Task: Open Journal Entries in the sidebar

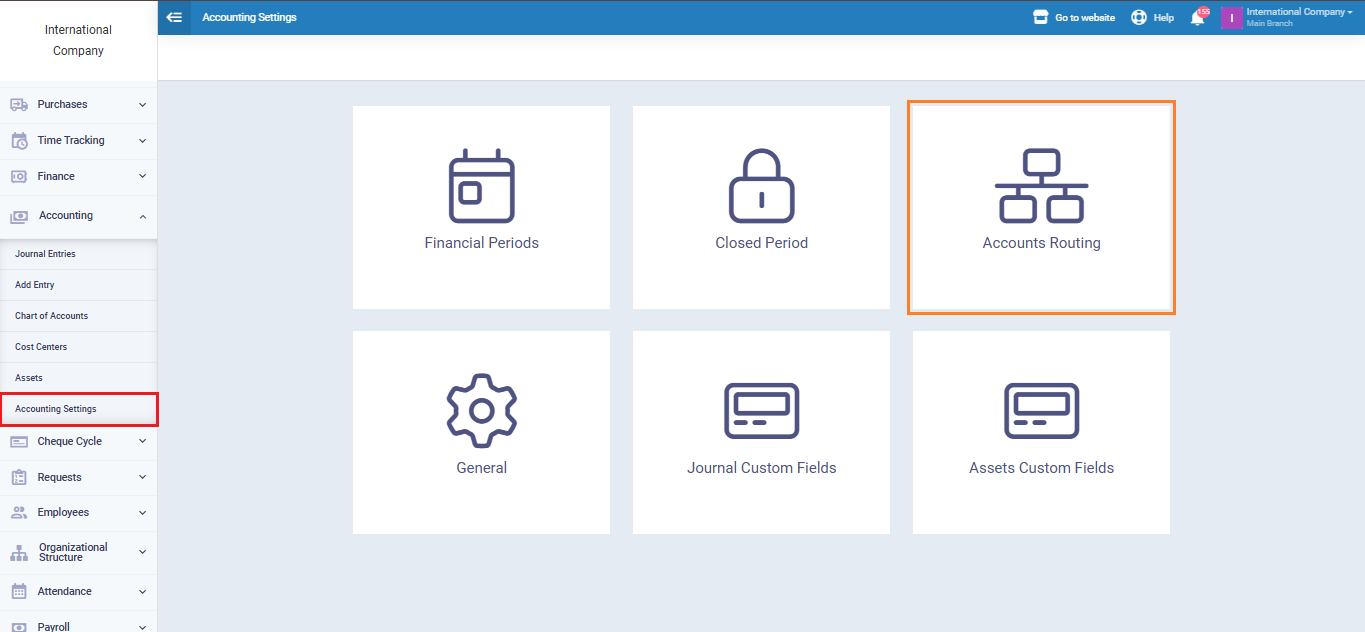Action: [46, 254]
